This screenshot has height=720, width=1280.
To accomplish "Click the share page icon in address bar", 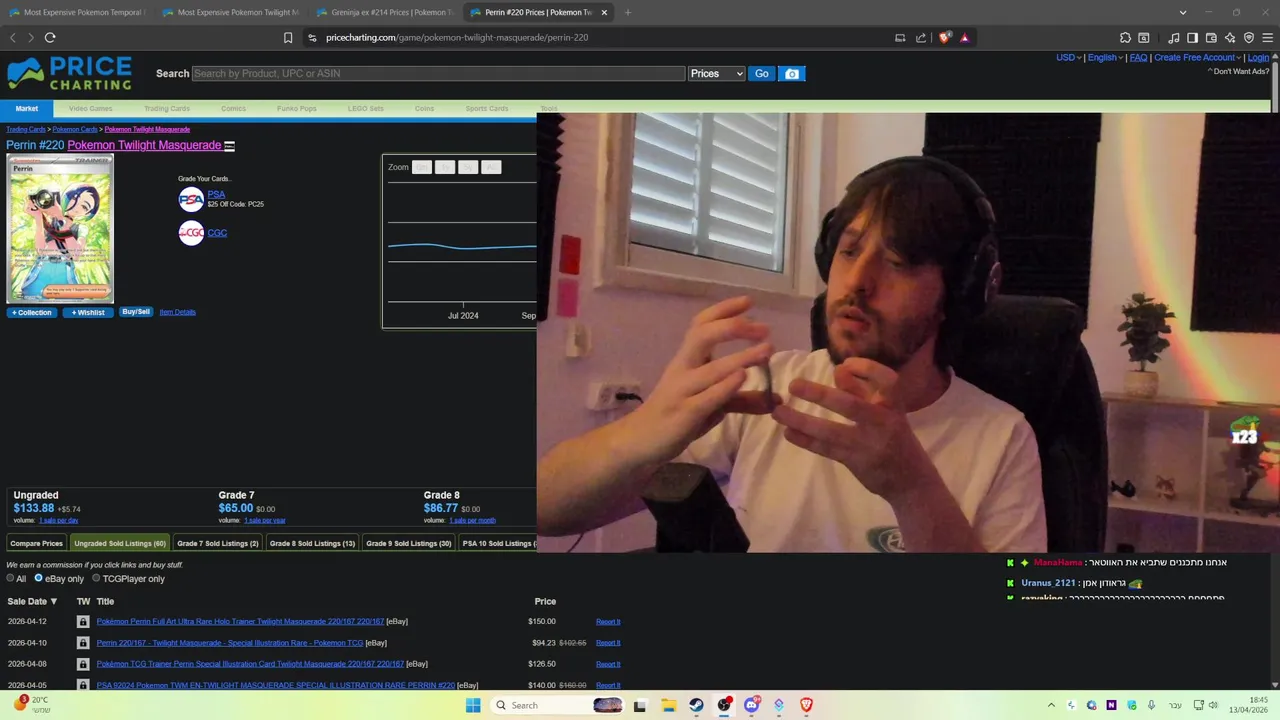I will tap(921, 38).
